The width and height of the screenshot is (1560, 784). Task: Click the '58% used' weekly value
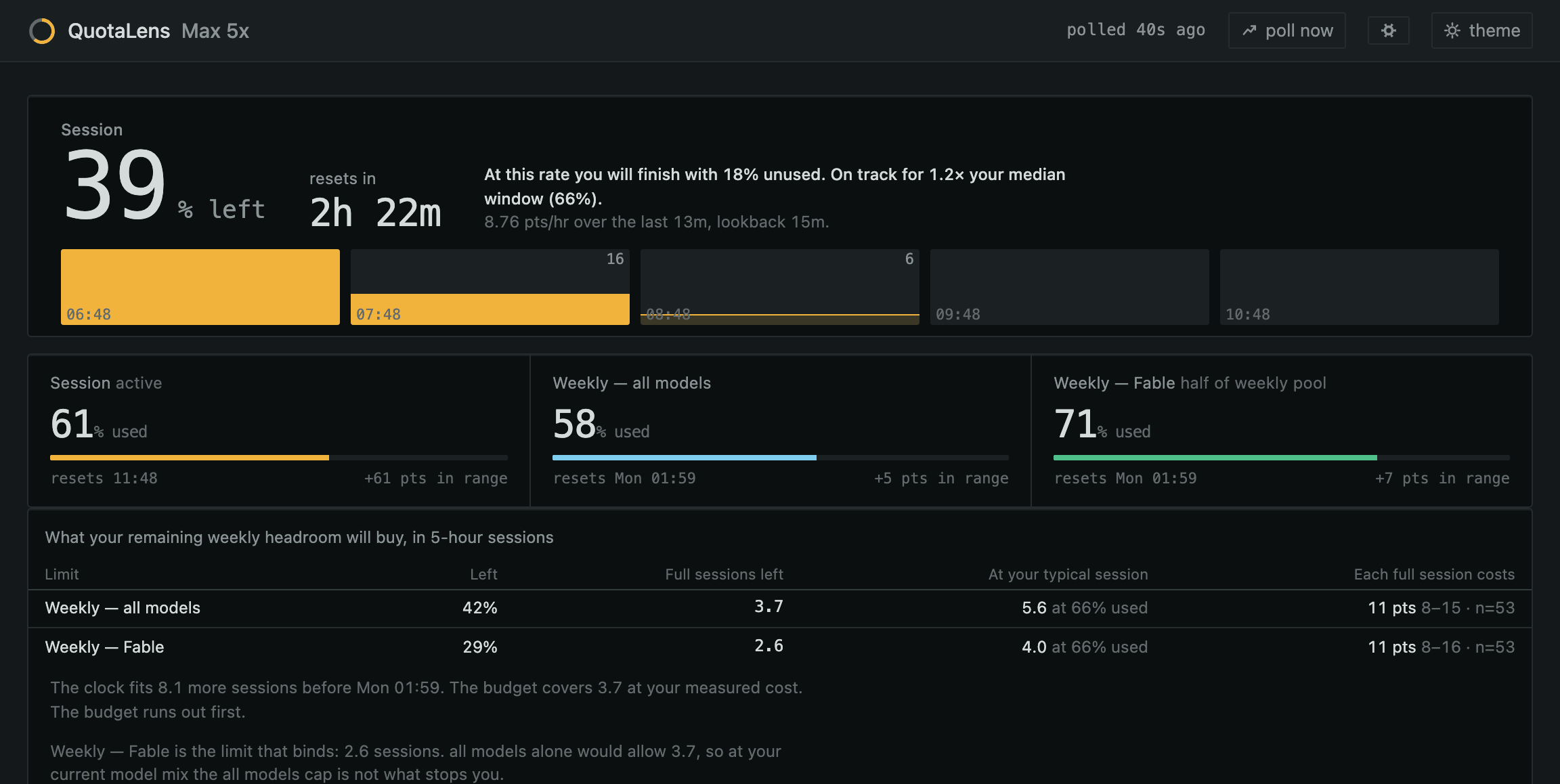(601, 424)
